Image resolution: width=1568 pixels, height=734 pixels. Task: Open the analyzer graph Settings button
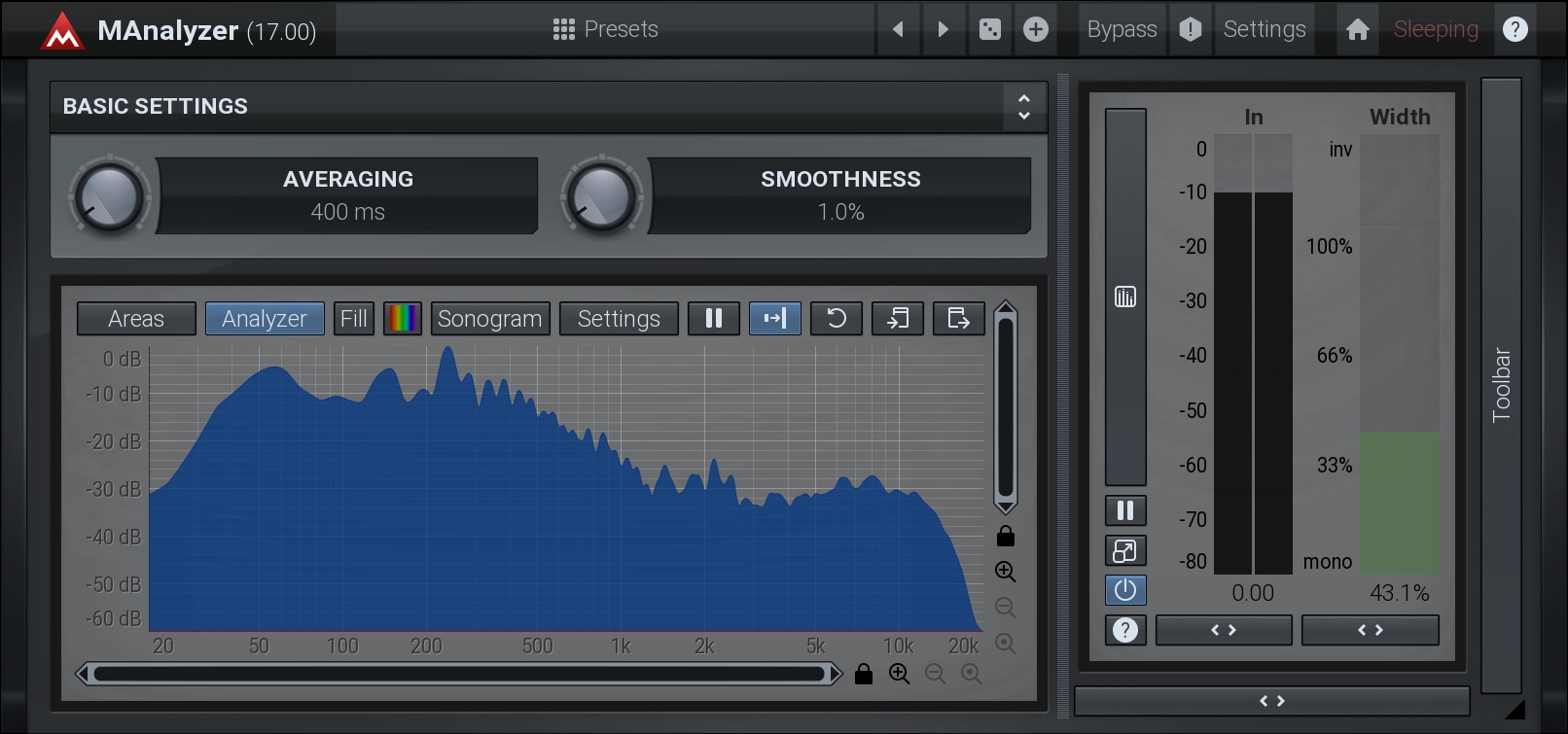click(x=619, y=319)
